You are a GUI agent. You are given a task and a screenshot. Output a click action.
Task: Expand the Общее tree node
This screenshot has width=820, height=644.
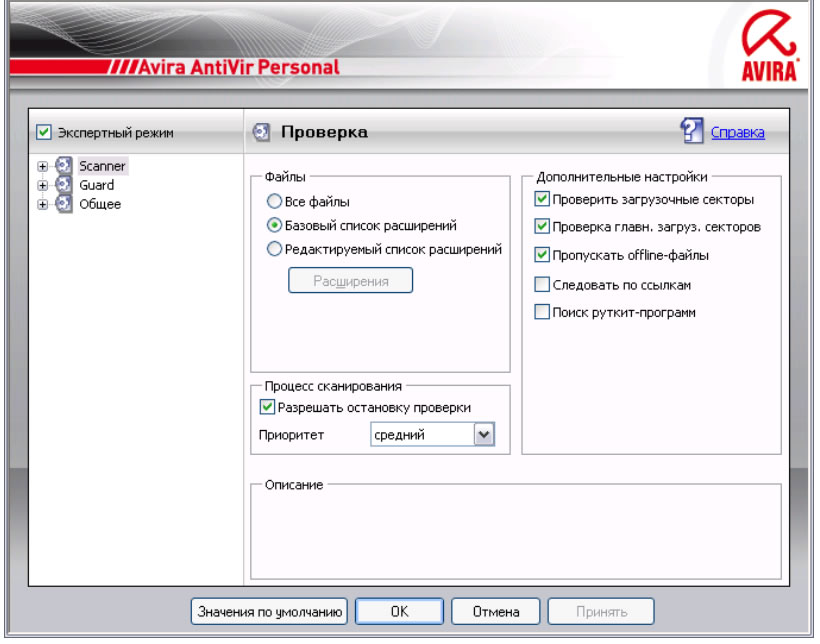42,204
